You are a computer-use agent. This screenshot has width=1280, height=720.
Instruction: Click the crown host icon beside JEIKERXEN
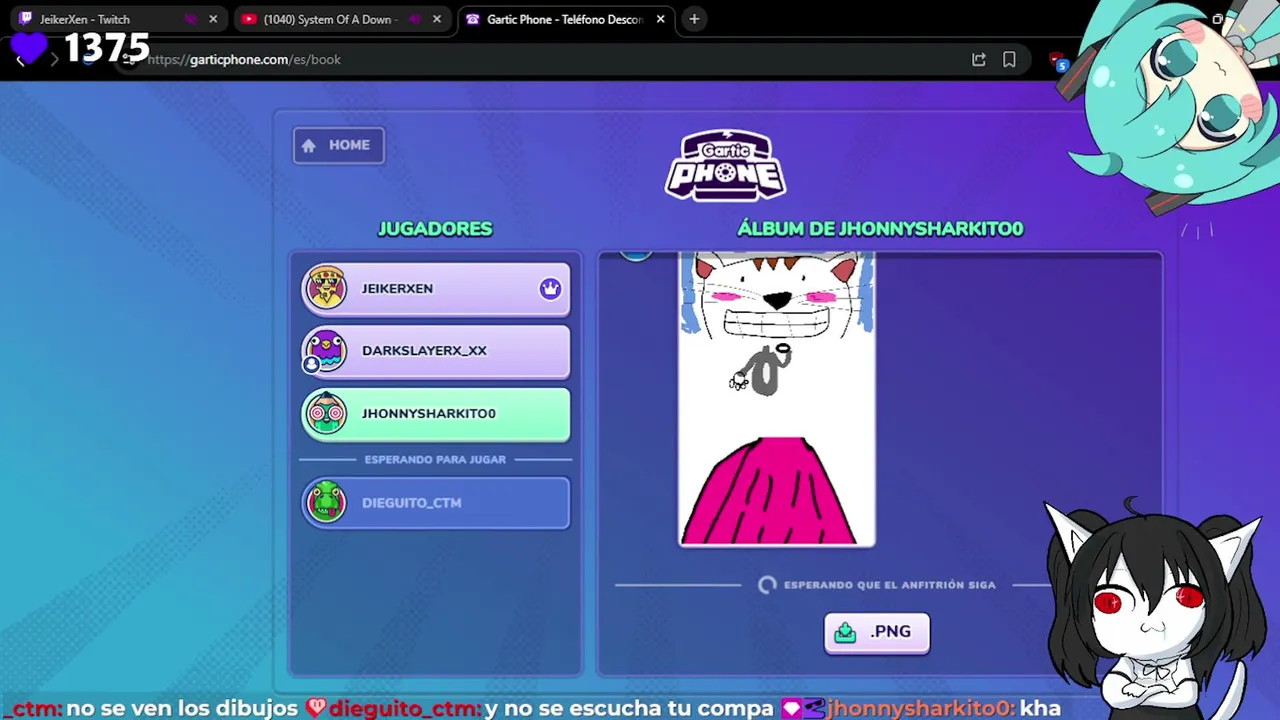pyautogui.click(x=550, y=288)
